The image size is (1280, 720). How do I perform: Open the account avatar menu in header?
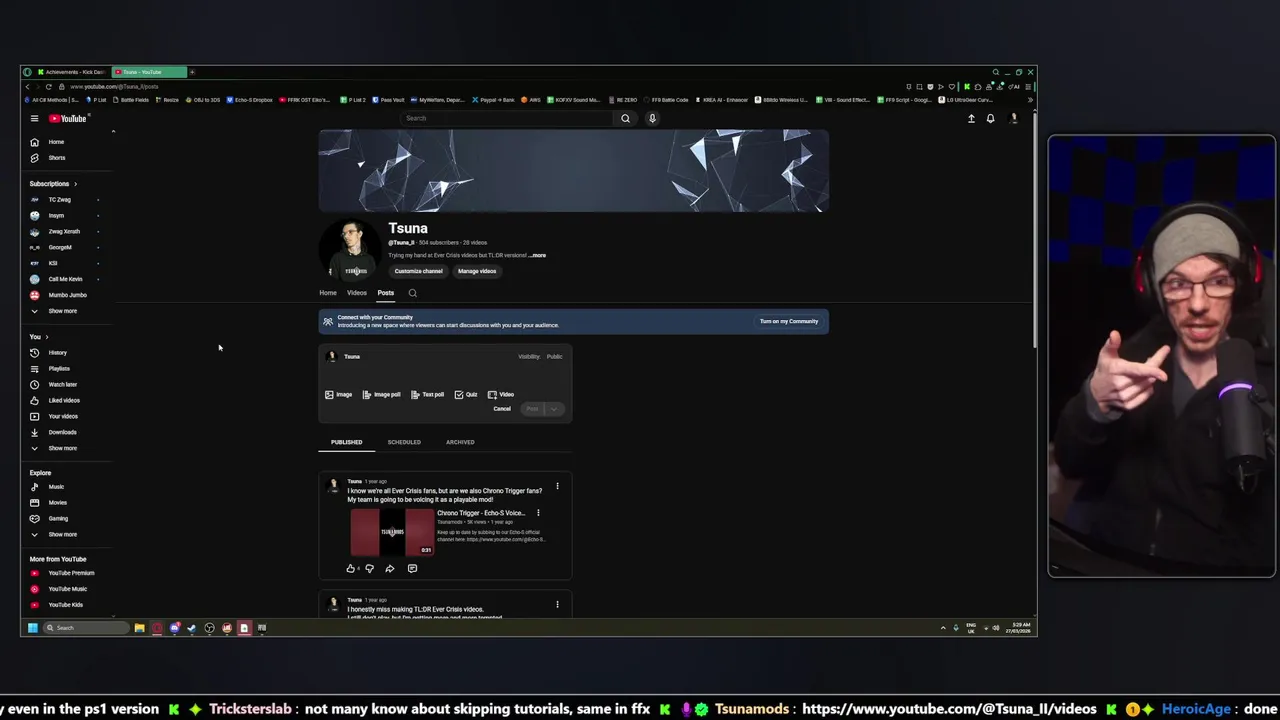click(x=1014, y=119)
